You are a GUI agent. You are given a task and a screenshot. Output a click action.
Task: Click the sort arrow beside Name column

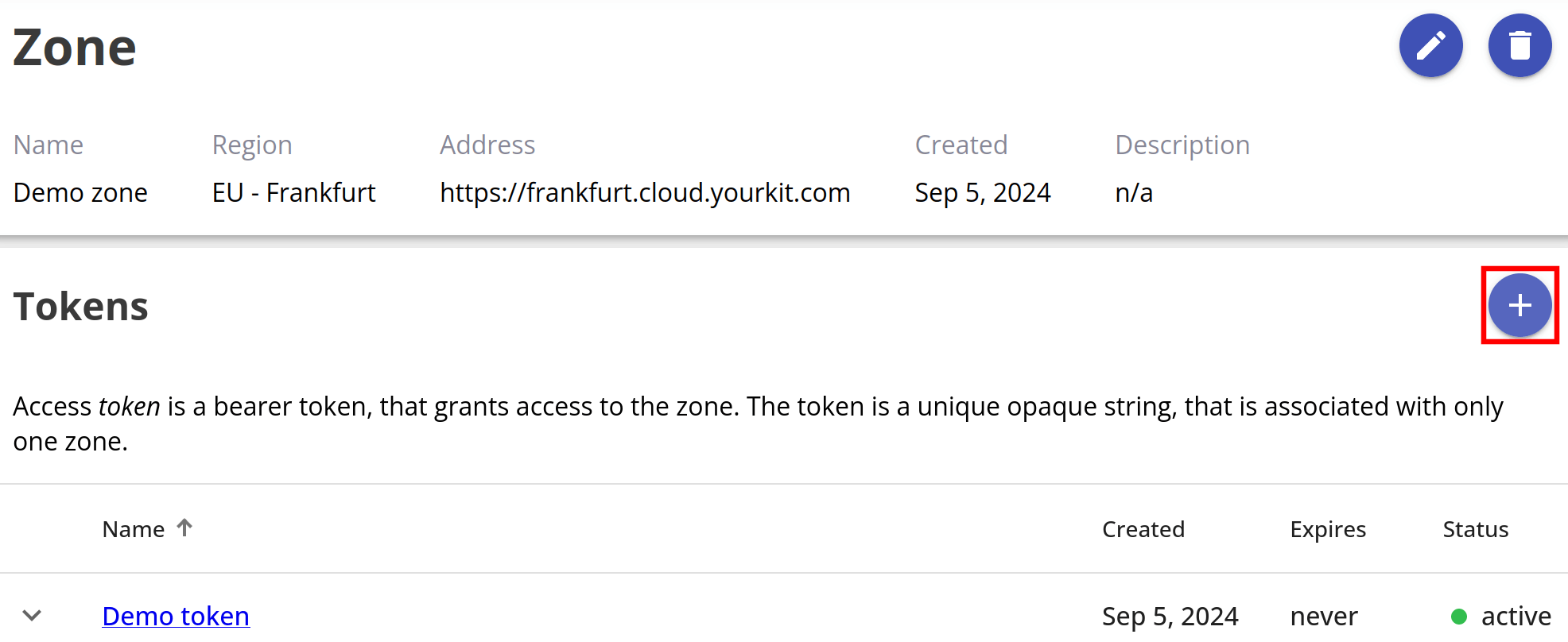[184, 528]
